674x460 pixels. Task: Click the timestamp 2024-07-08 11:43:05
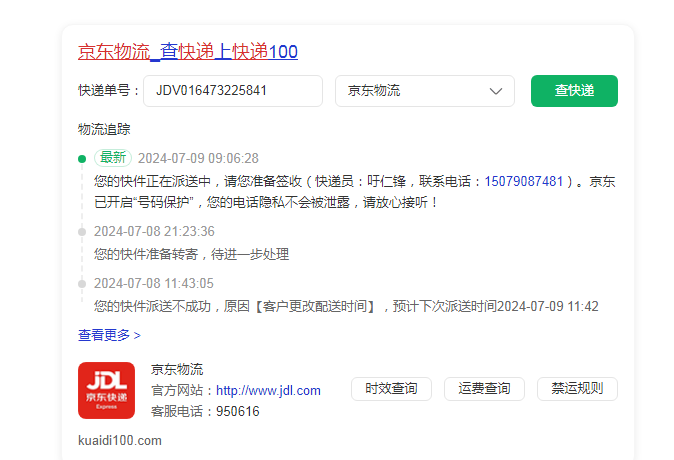tap(154, 283)
